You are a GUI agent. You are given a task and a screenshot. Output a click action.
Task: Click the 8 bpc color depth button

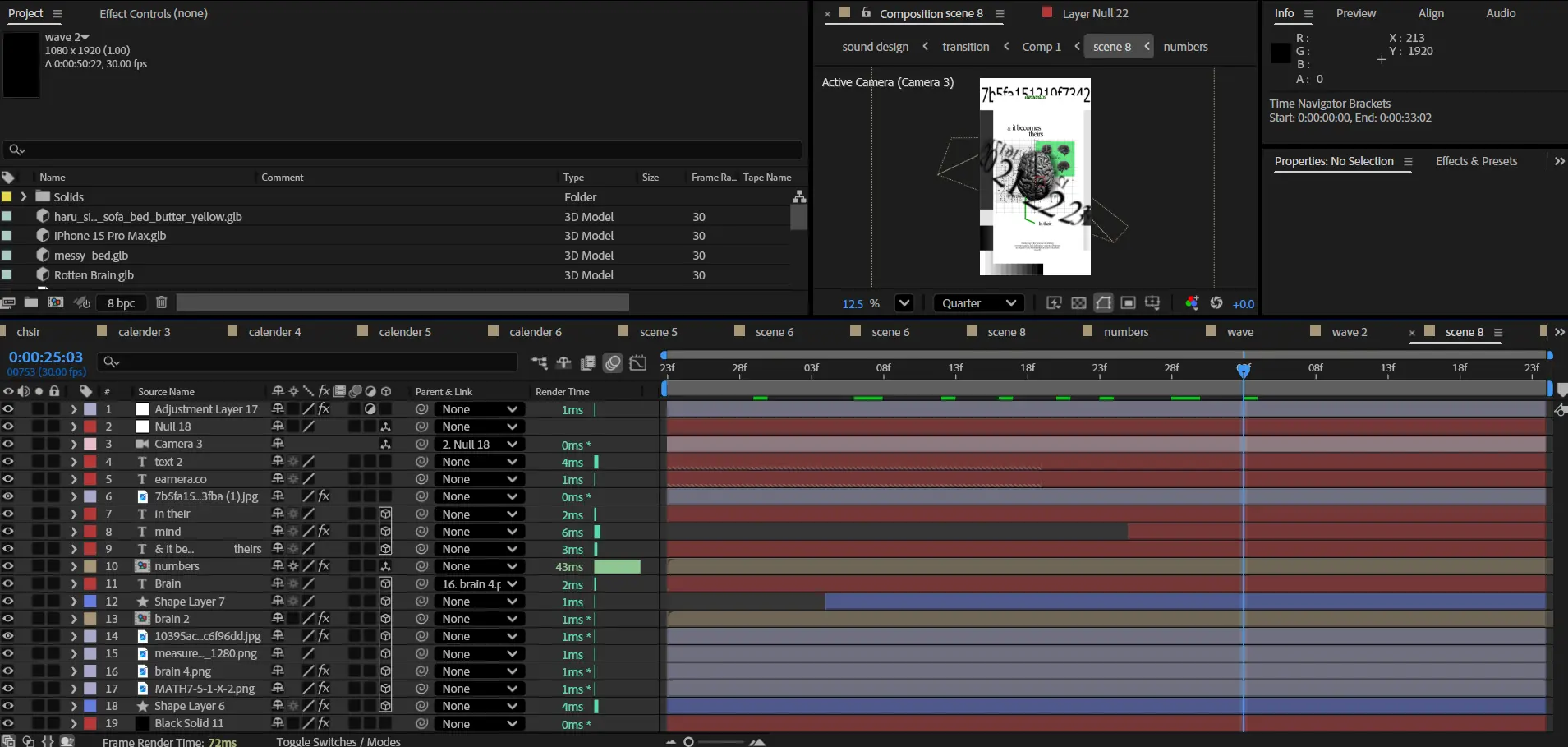coord(121,302)
